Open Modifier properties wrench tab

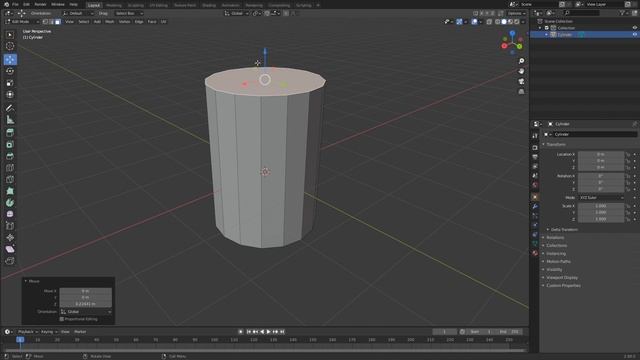point(535,207)
